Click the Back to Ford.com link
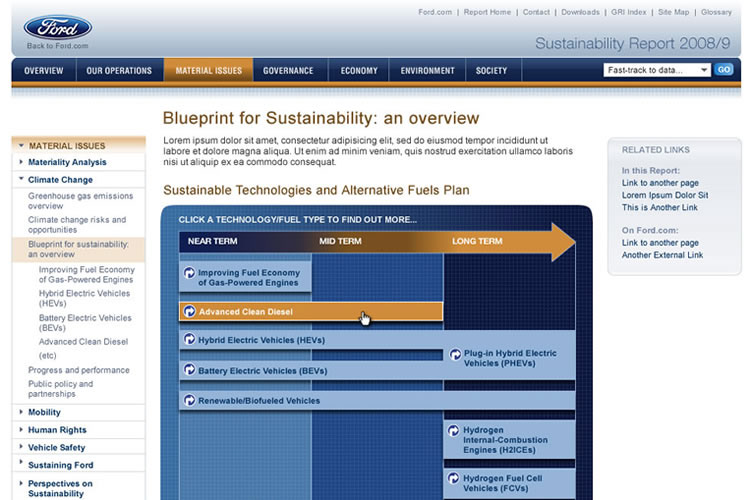This screenshot has width=750, height=500. click(x=57, y=46)
